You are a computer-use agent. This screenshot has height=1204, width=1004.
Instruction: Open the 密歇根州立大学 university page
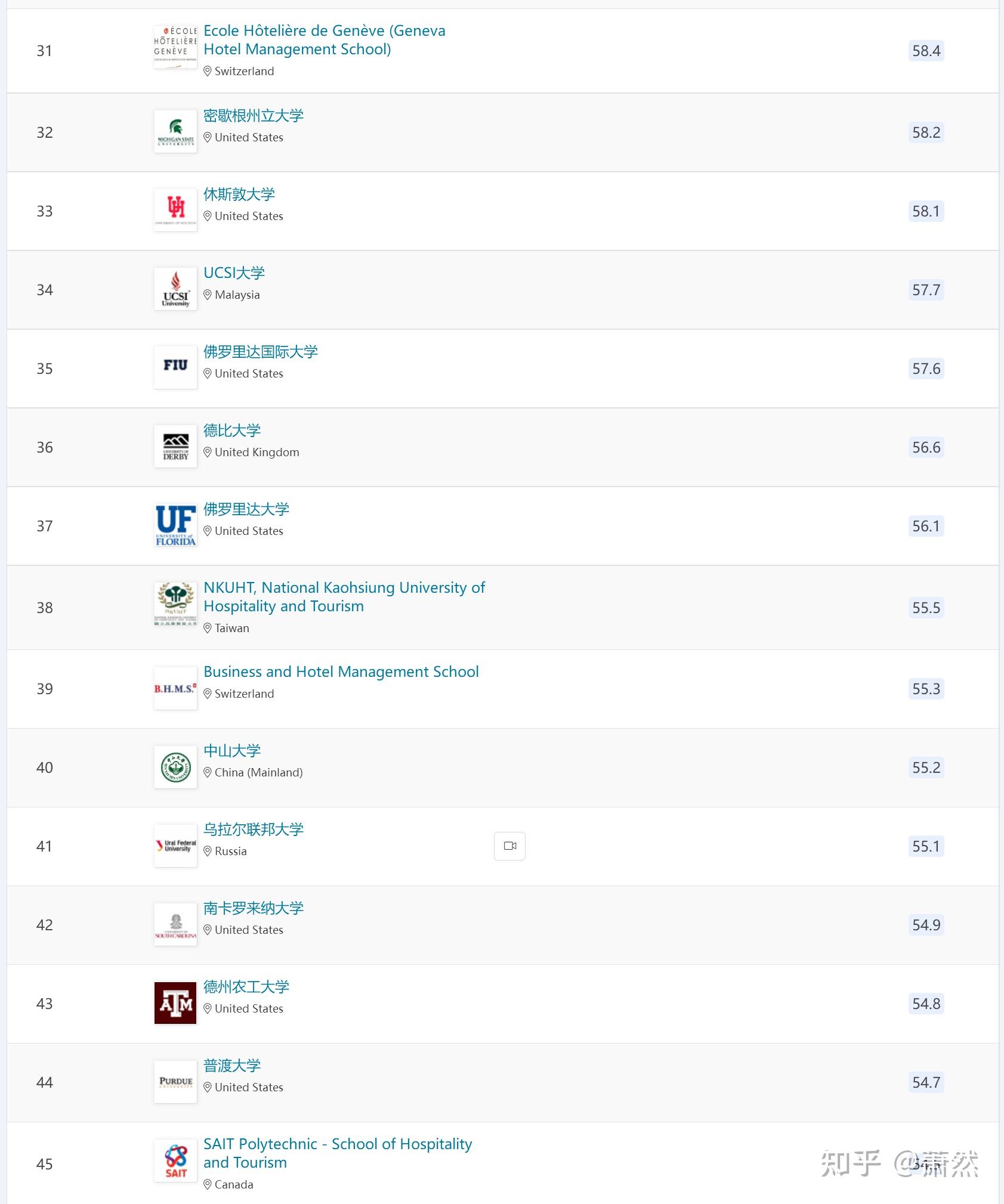click(254, 116)
